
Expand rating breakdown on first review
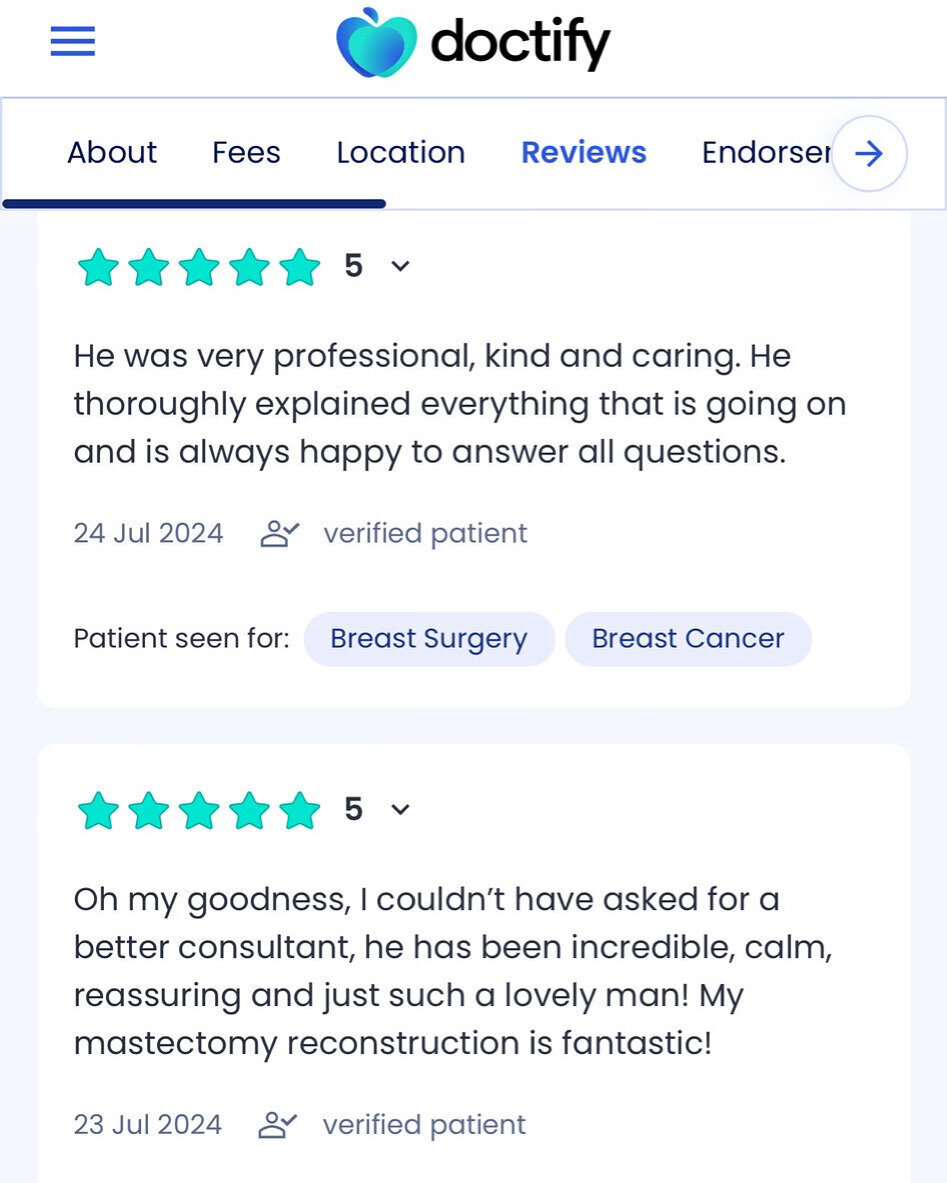[x=400, y=266]
